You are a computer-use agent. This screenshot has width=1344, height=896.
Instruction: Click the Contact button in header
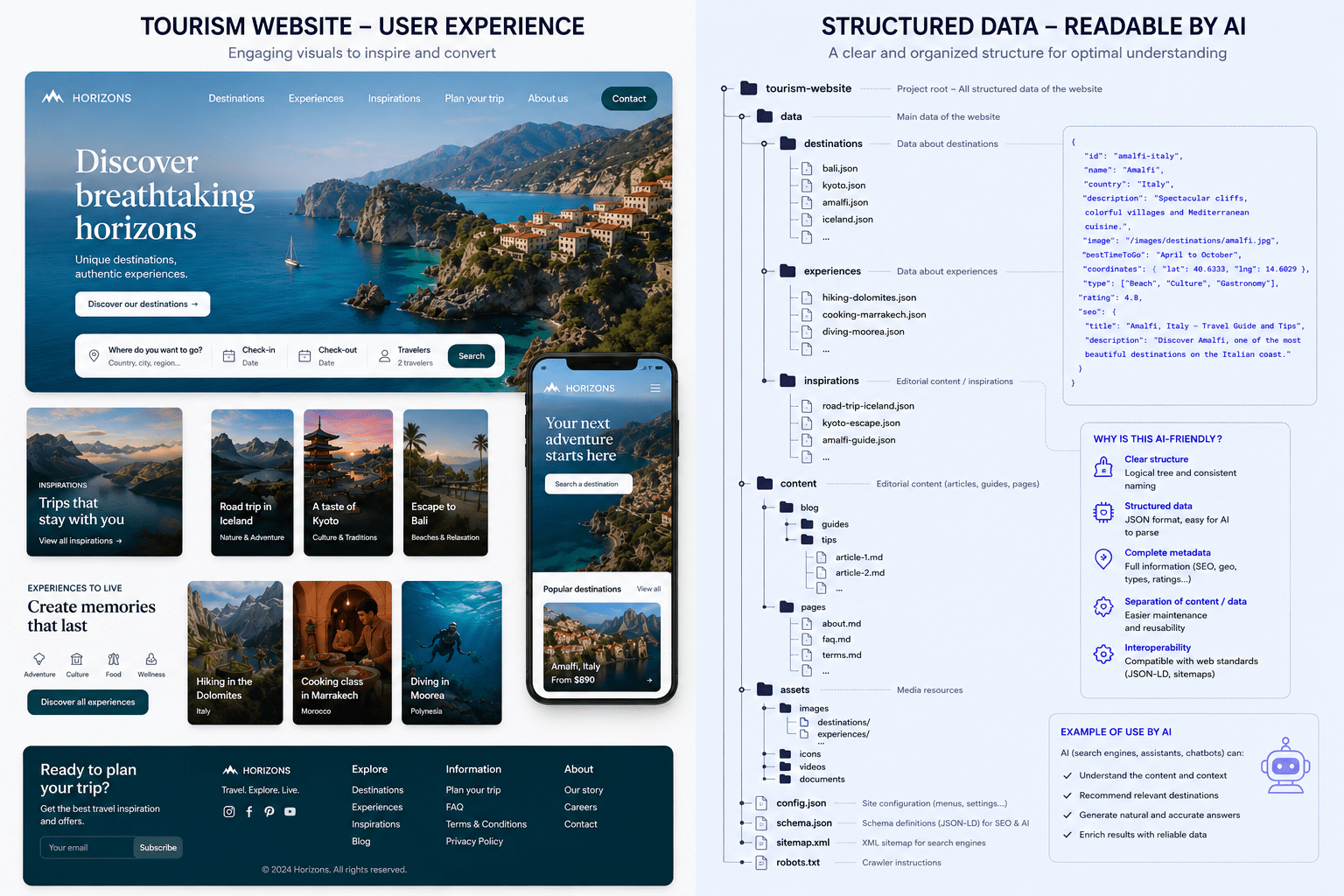629,99
